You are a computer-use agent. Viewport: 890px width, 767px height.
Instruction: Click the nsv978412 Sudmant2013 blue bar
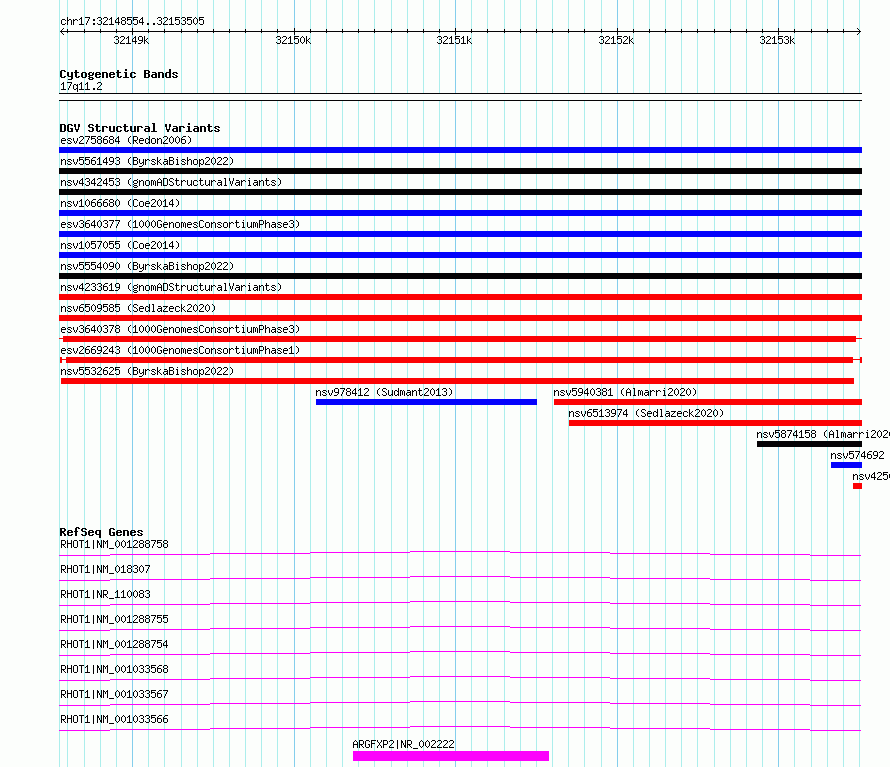[426, 402]
